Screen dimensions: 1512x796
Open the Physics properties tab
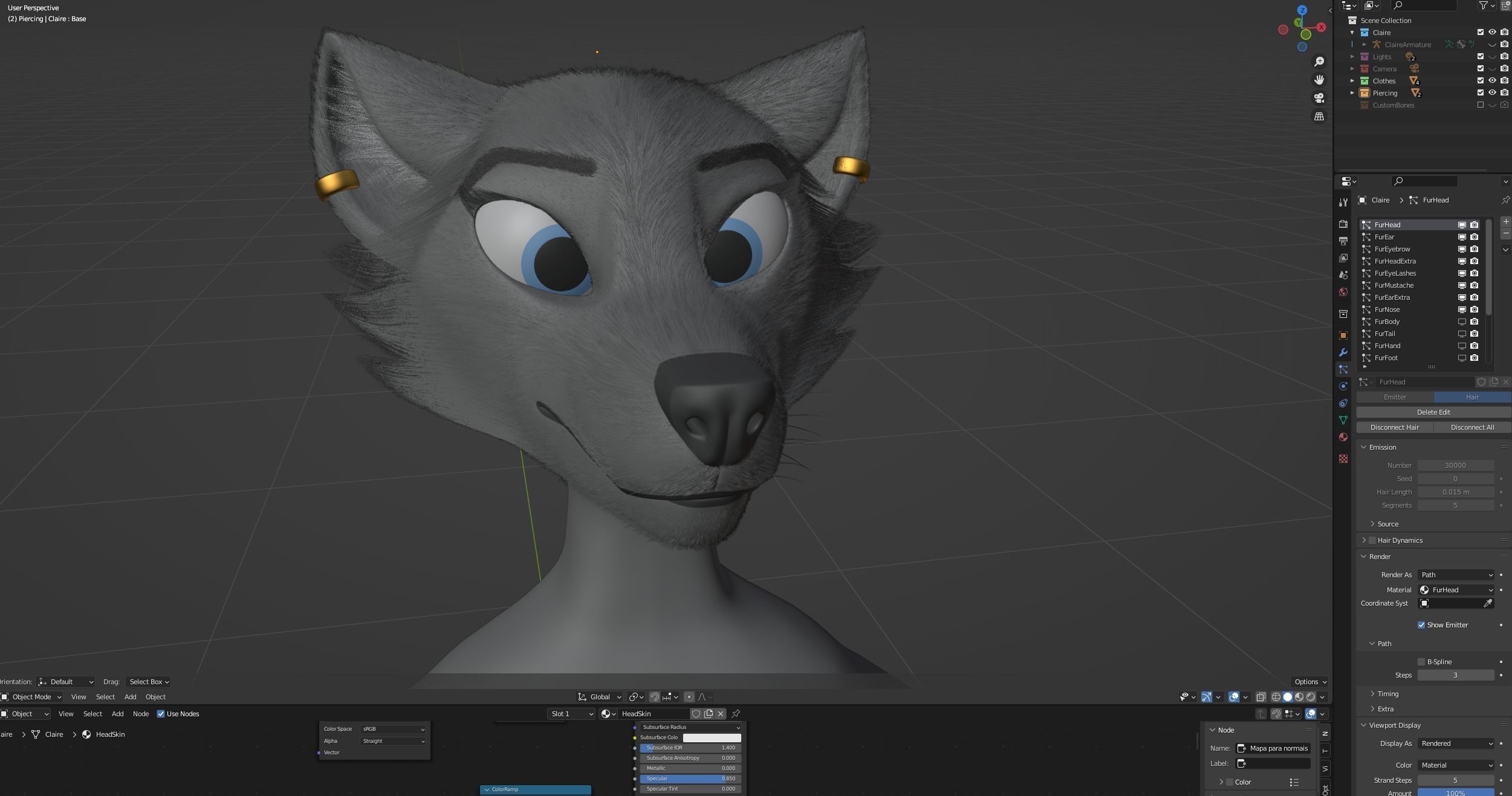[x=1343, y=386]
